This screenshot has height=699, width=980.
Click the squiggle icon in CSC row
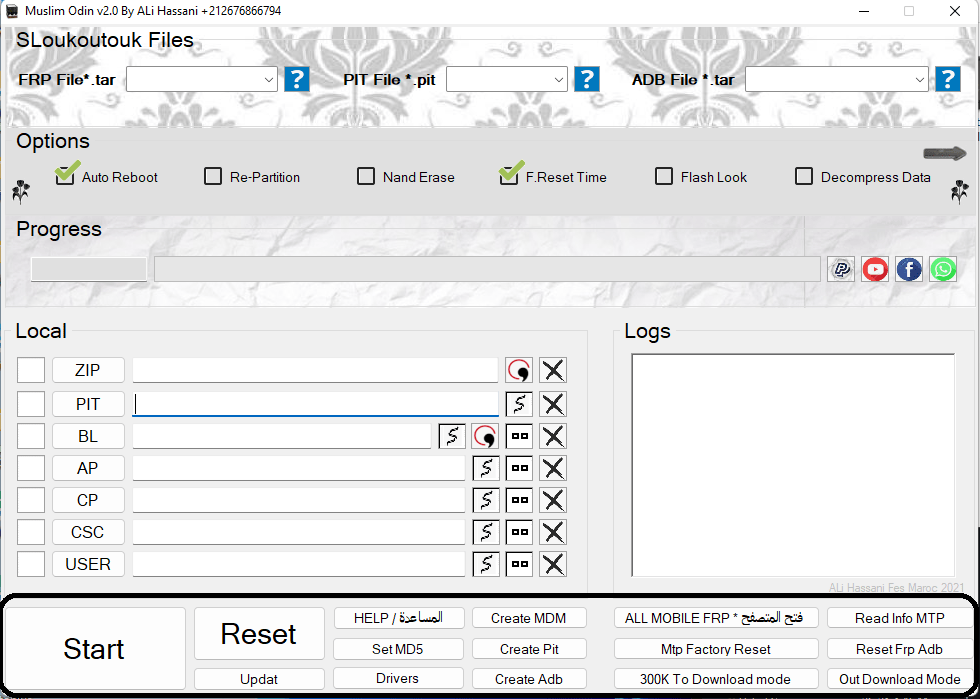[486, 532]
